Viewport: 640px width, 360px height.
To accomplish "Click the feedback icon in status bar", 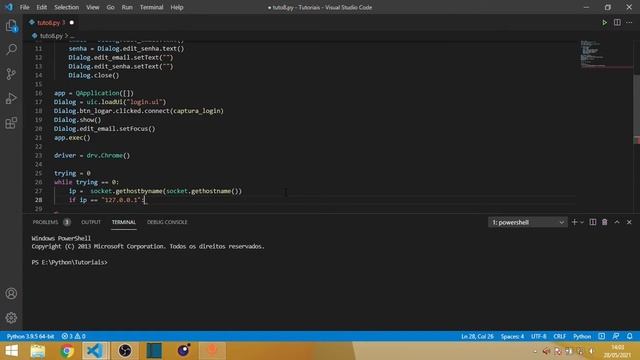I will coord(616,336).
